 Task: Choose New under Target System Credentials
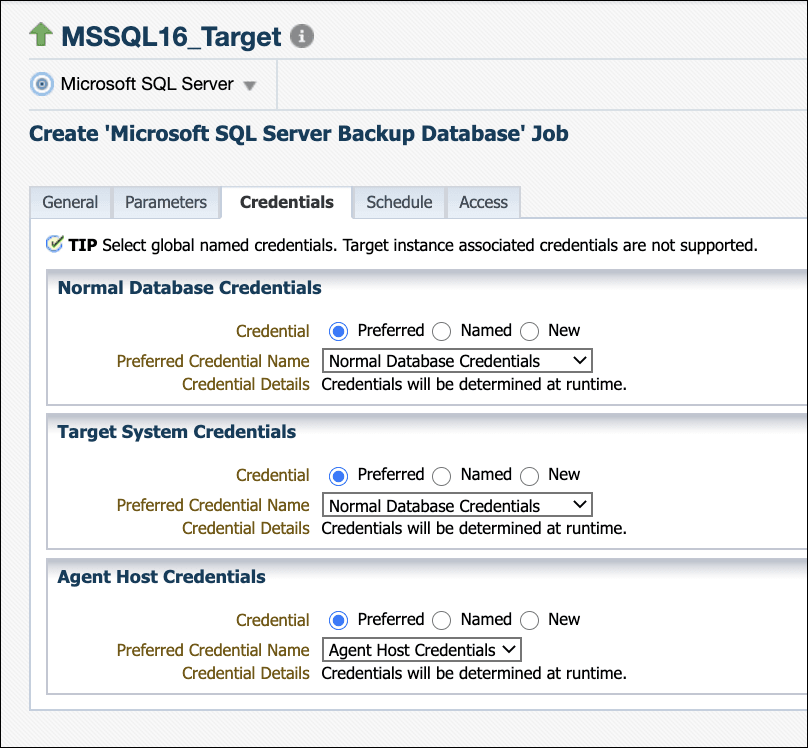point(529,475)
